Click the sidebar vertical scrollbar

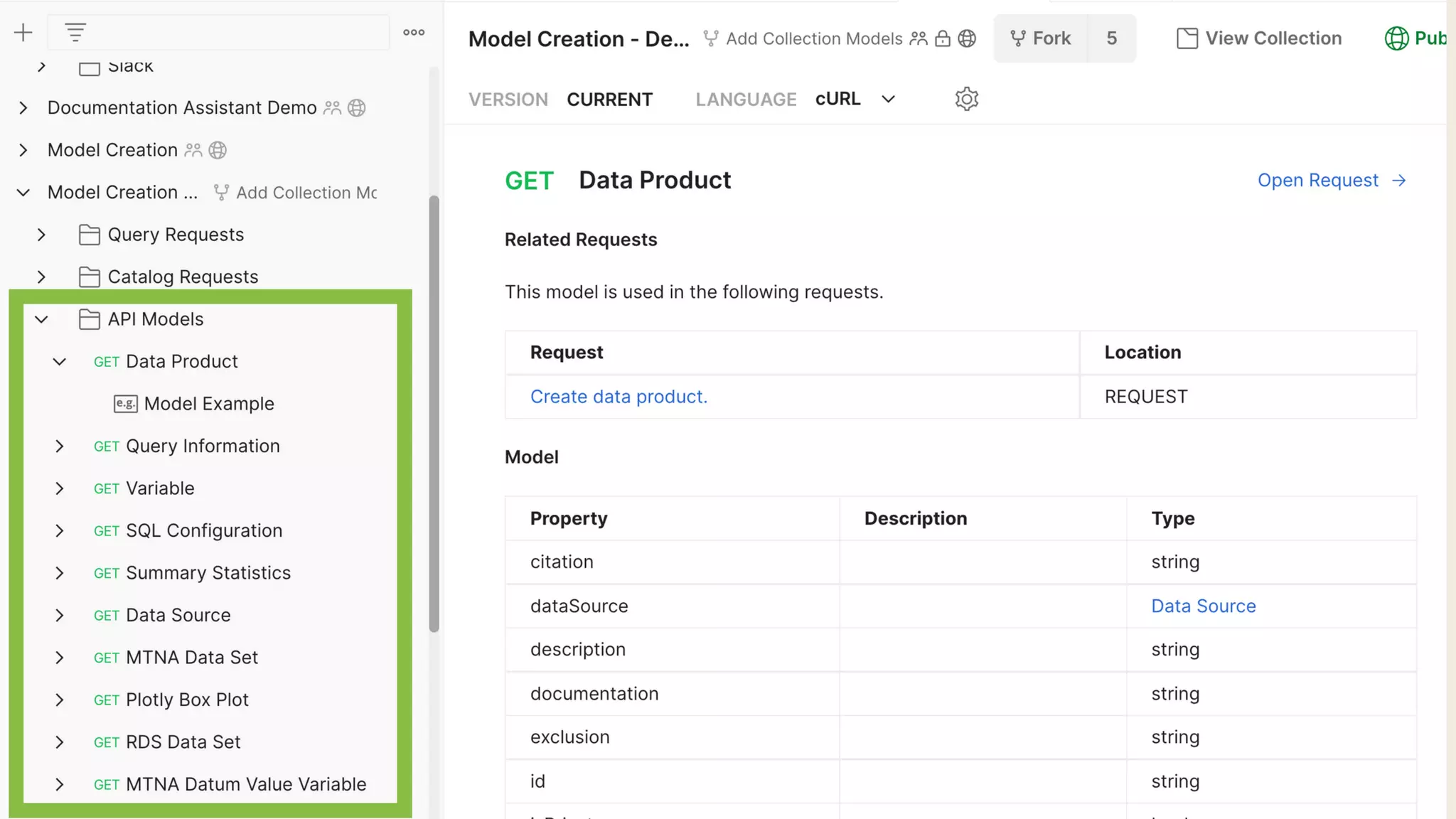point(434,412)
